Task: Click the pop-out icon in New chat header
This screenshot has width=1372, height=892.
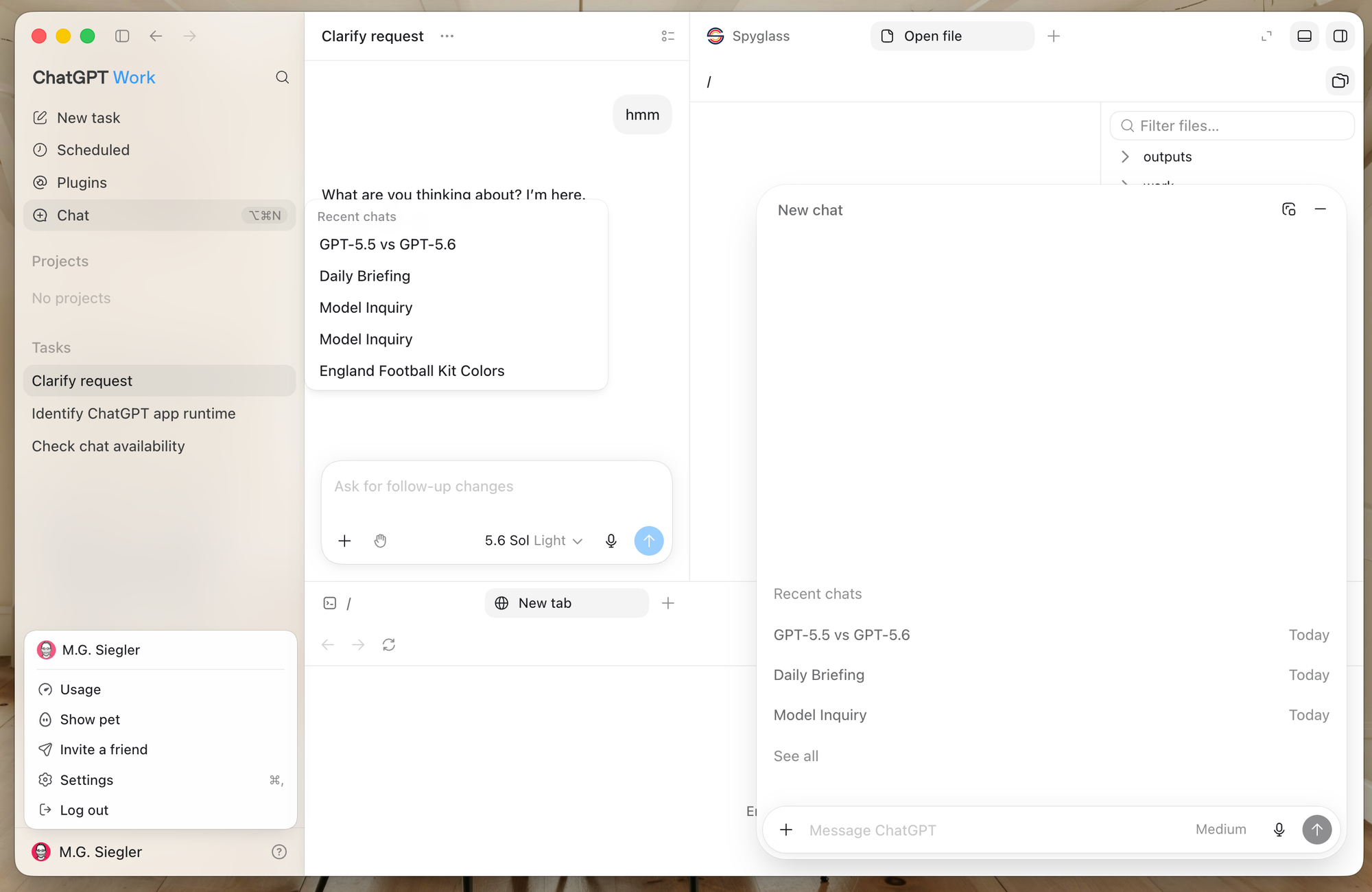Action: 1288,209
